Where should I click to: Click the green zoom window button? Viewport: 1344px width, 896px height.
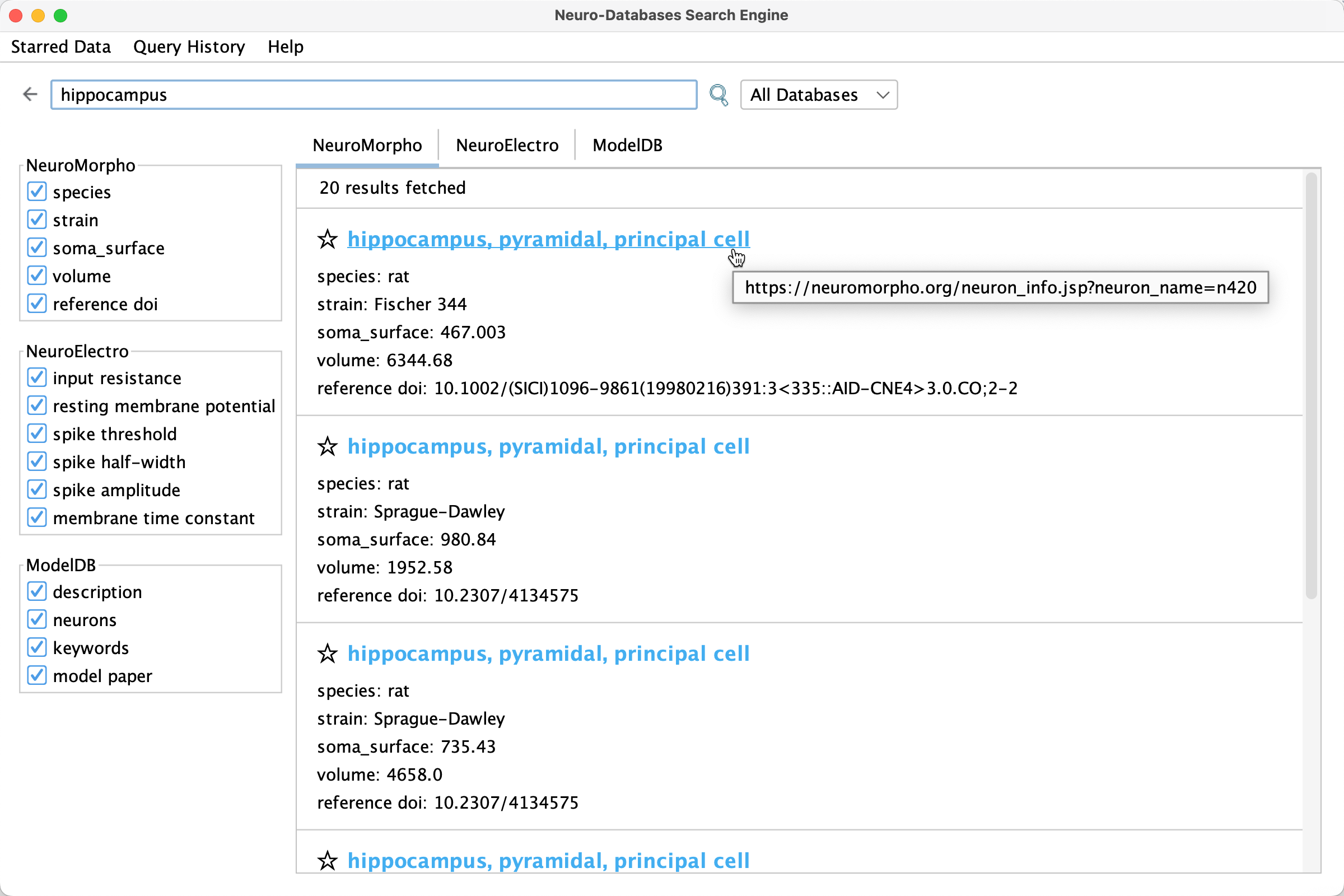[x=60, y=16]
